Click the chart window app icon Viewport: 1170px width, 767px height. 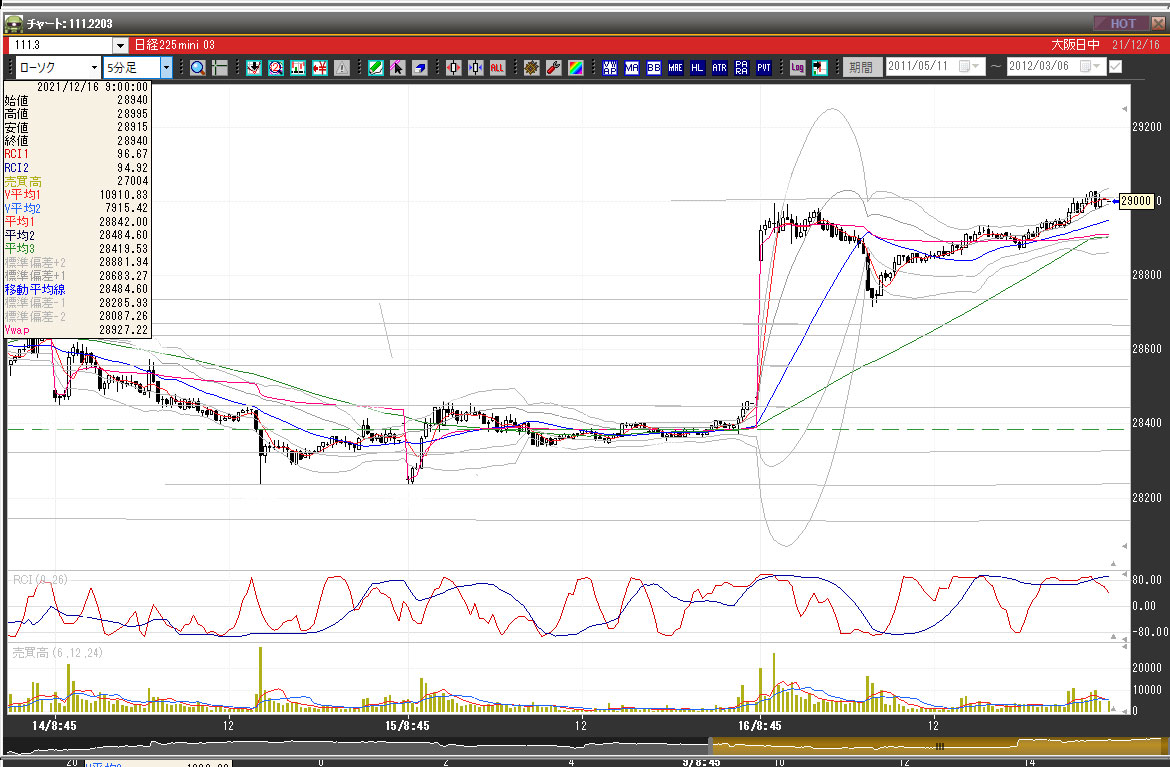(13, 24)
